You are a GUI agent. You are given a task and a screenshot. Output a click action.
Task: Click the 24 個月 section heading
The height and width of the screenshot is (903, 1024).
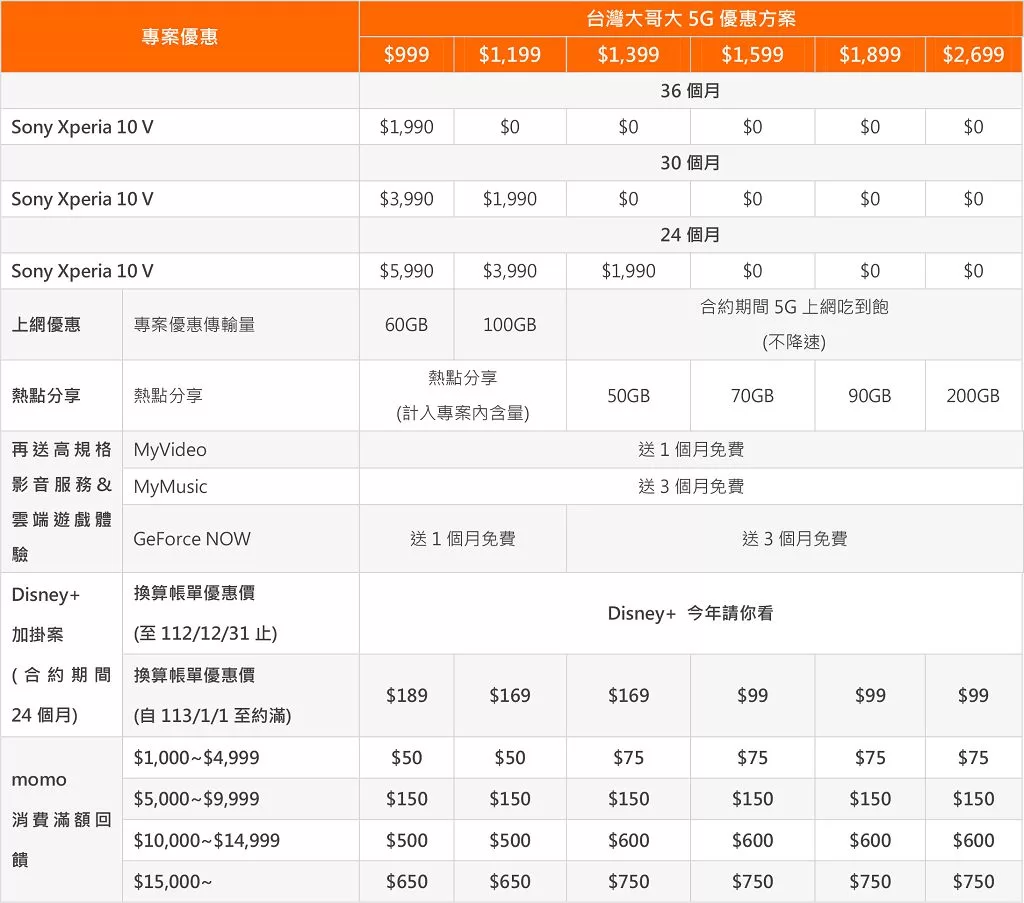[690, 234]
